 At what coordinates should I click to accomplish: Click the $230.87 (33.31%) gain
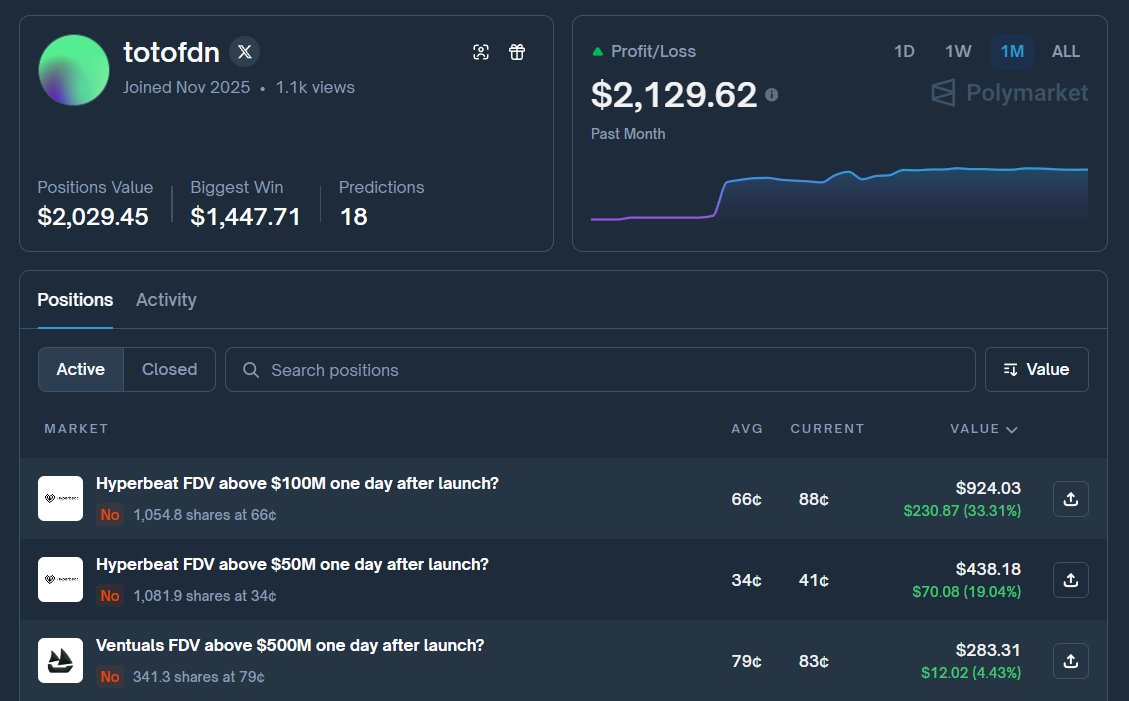(962, 511)
